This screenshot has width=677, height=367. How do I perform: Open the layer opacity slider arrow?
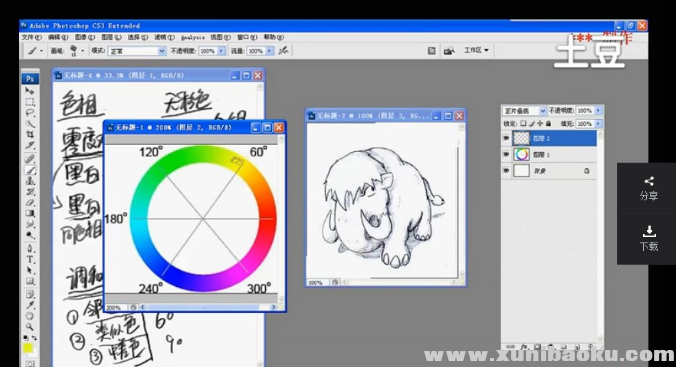[598, 111]
